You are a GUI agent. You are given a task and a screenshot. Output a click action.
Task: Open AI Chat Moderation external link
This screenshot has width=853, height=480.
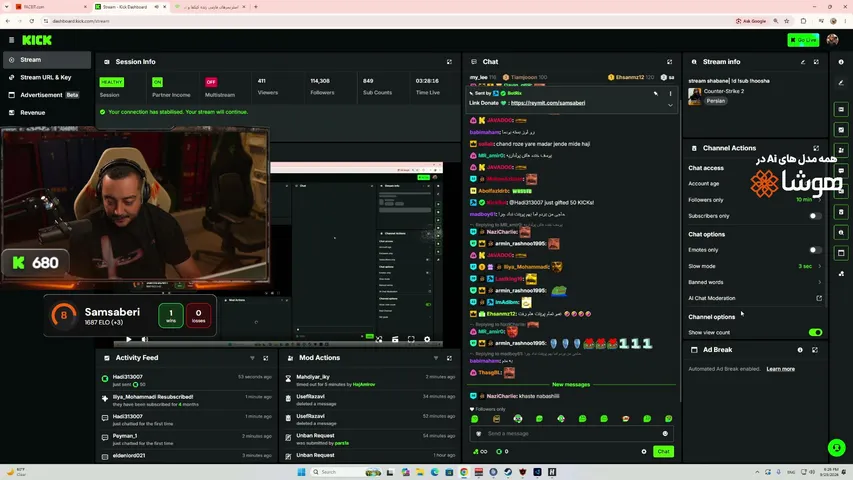tap(819, 298)
